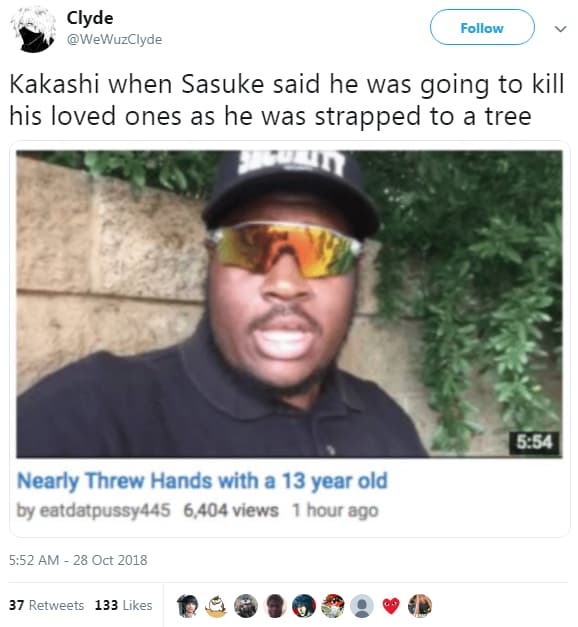
Task: Open the last liker's avatar
Action: 420,605
